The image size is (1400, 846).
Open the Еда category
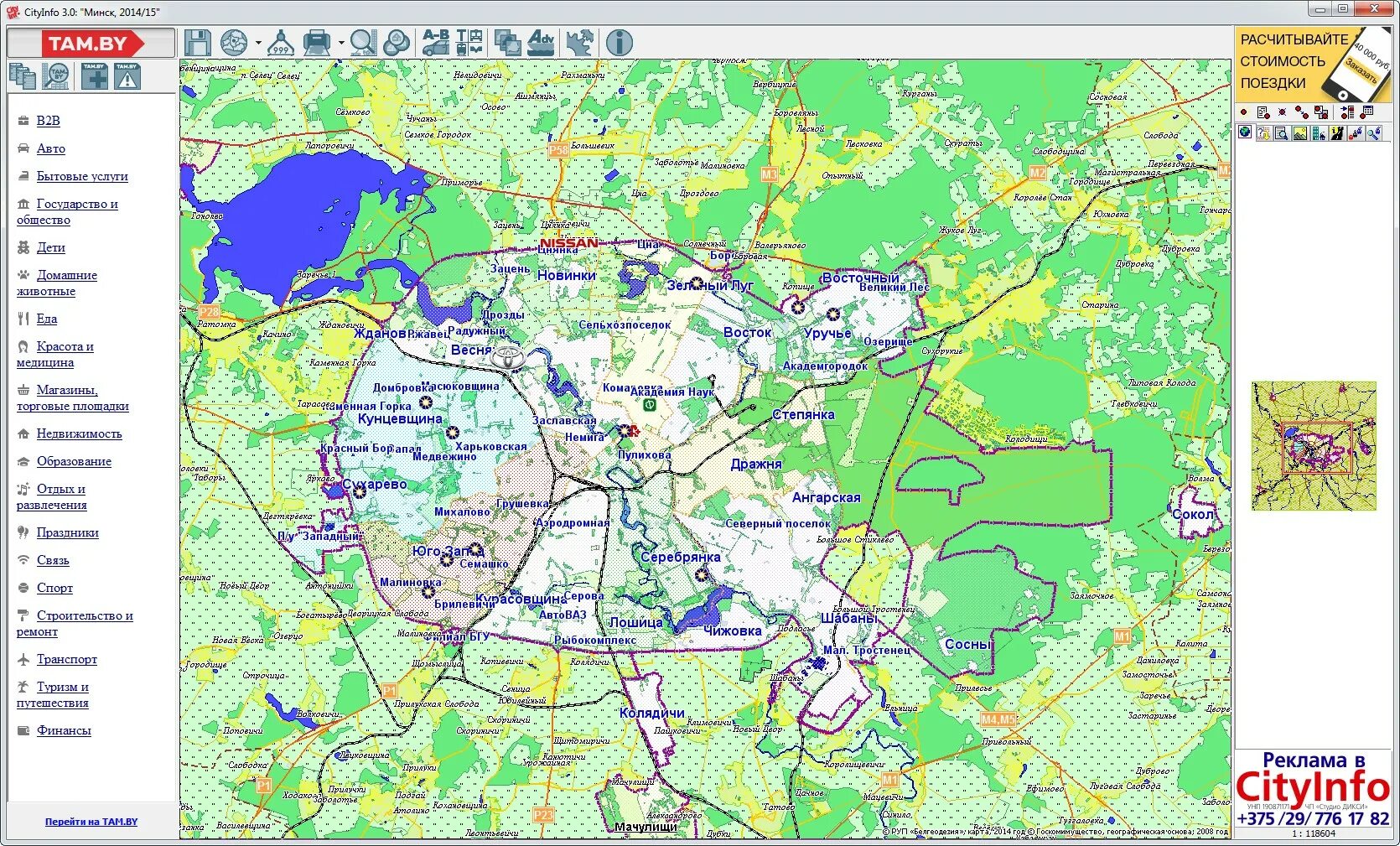click(47, 319)
